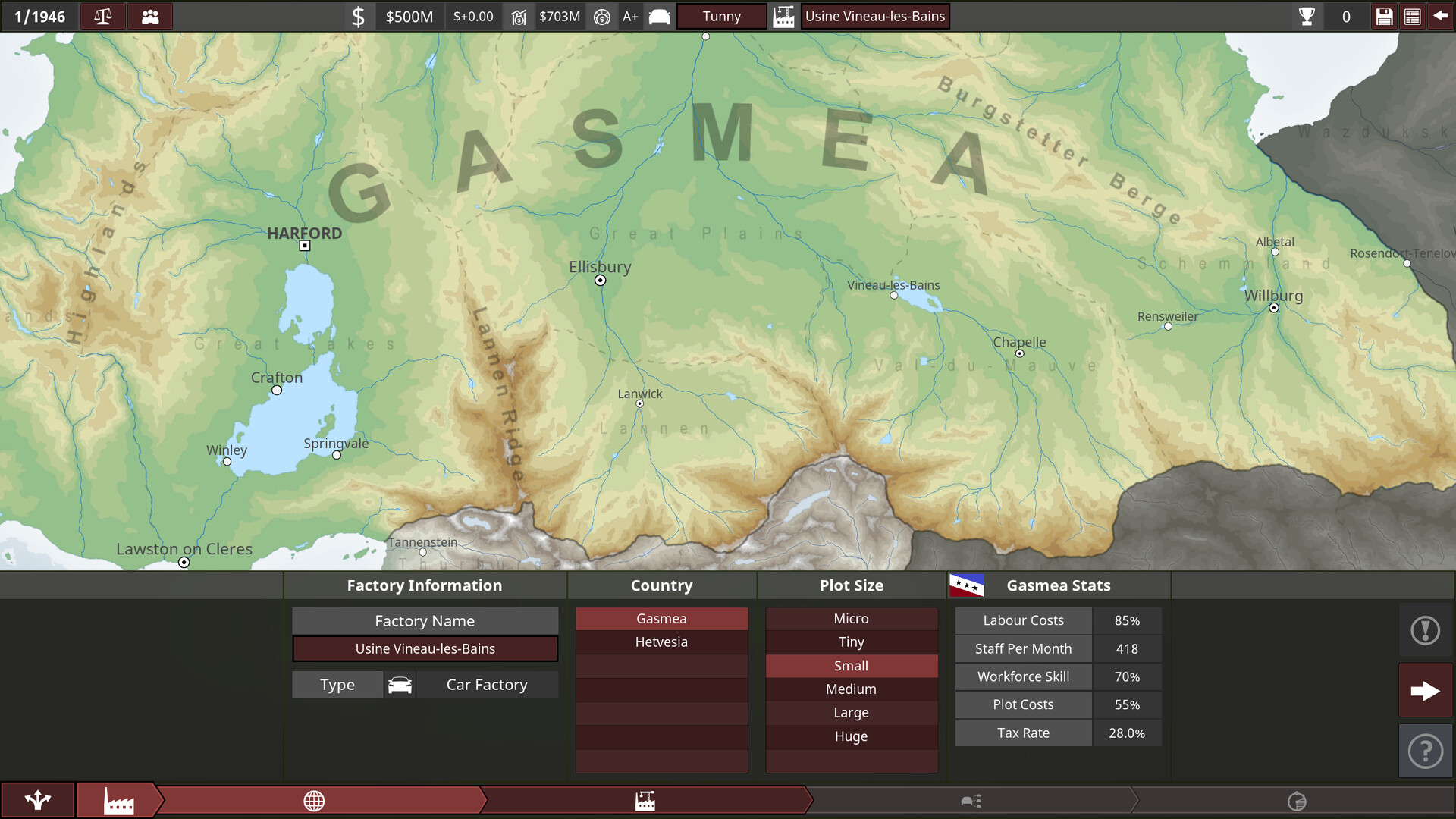Open reports via the newspaper icon
1456x819 pixels.
click(1412, 16)
